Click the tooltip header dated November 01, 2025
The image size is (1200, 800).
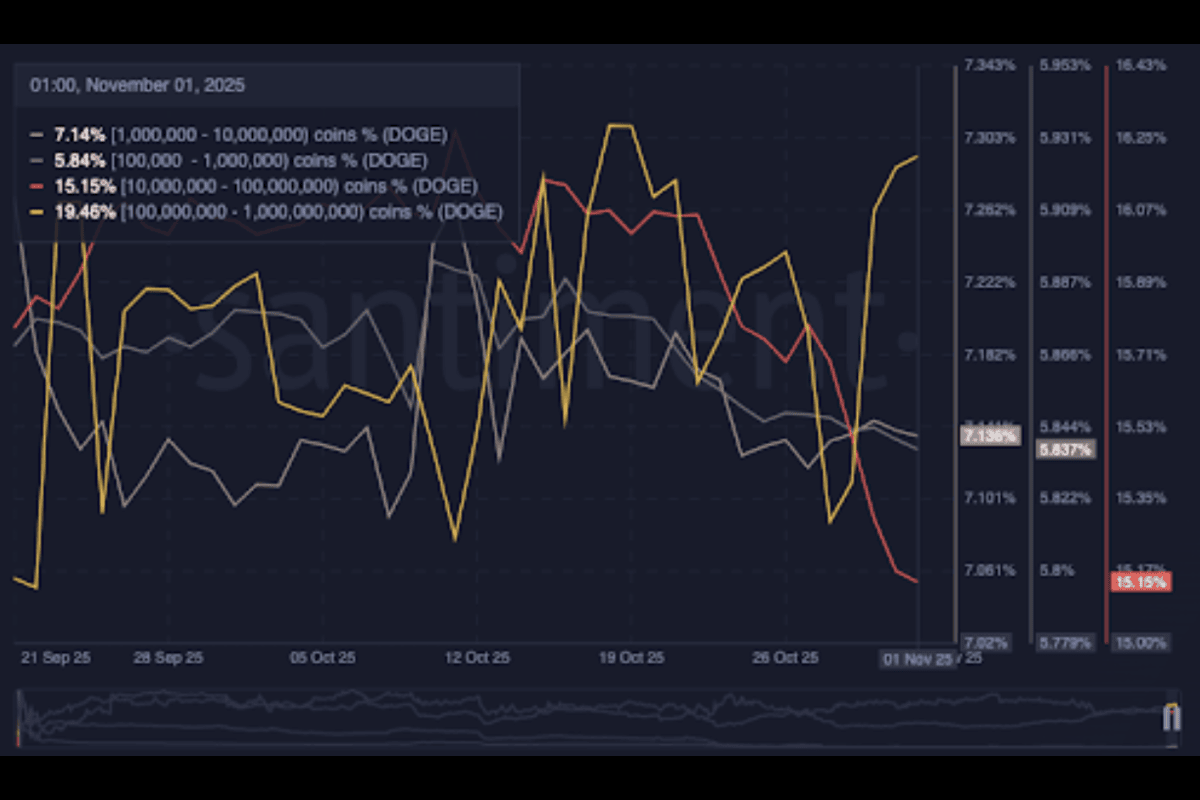pos(137,85)
